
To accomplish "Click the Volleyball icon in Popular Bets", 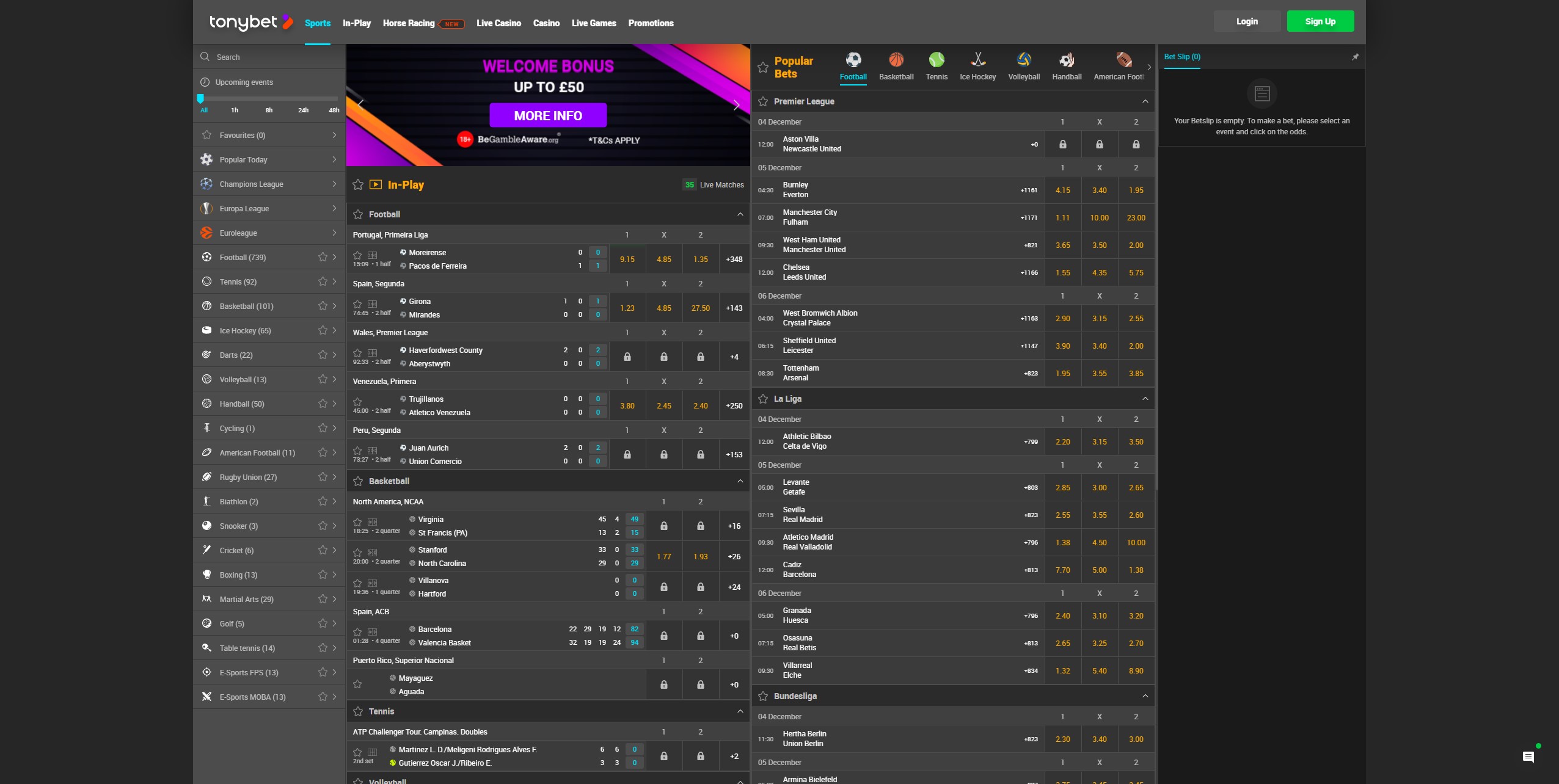I will [x=1024, y=60].
